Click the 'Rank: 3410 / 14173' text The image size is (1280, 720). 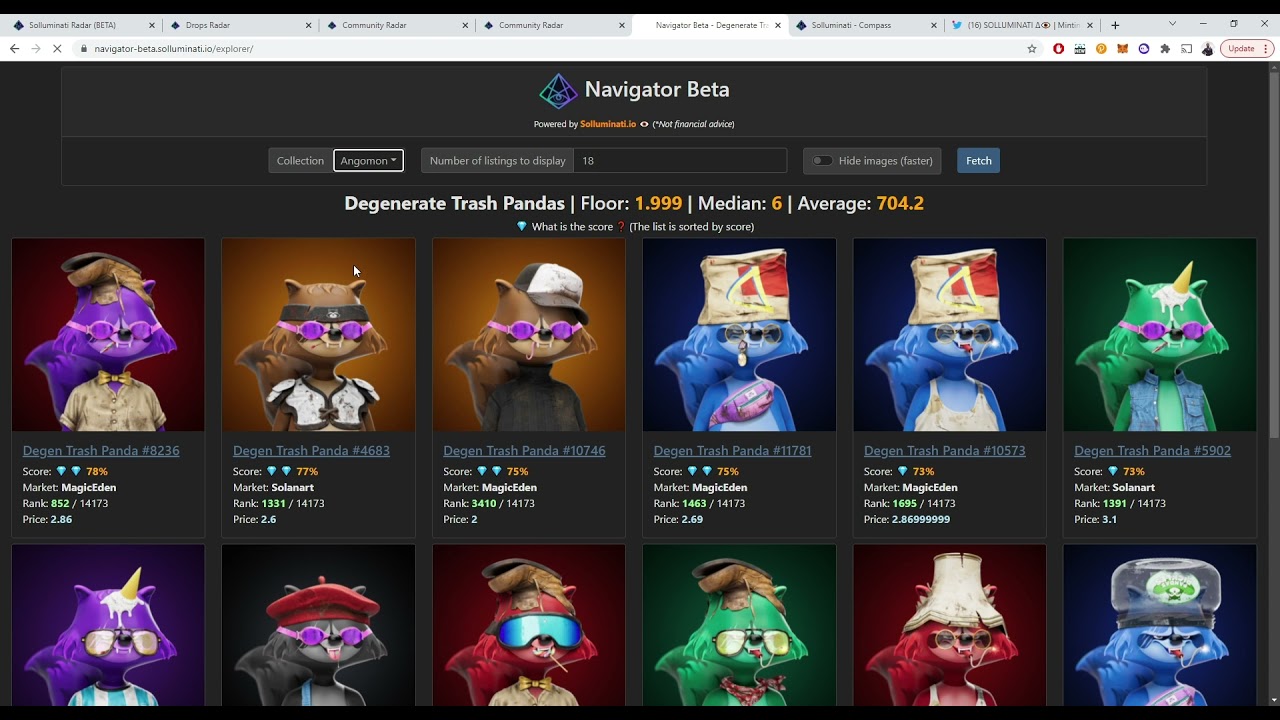click(484, 504)
